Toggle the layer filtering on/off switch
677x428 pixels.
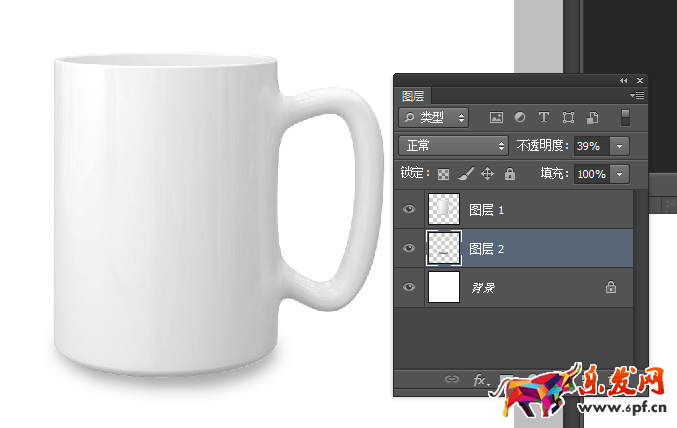626,117
